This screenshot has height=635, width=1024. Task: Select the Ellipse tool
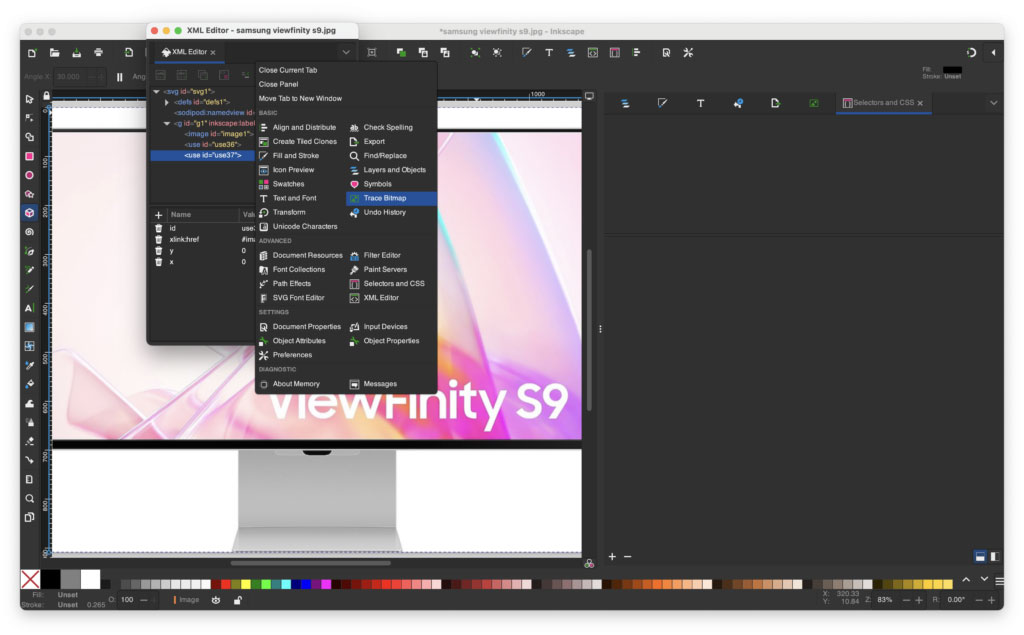click(x=29, y=175)
